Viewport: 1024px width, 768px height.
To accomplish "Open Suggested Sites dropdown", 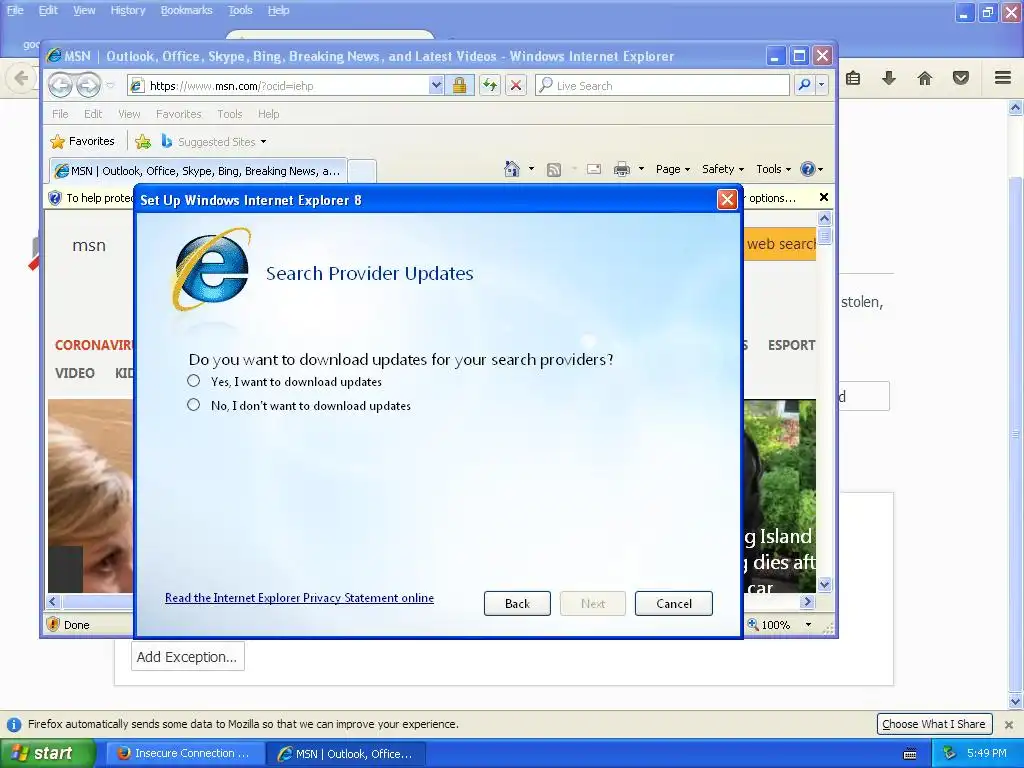I will [214, 142].
